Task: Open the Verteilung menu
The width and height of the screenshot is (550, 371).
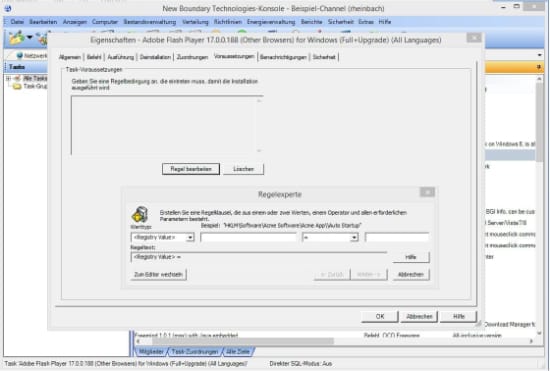Action: [195, 22]
